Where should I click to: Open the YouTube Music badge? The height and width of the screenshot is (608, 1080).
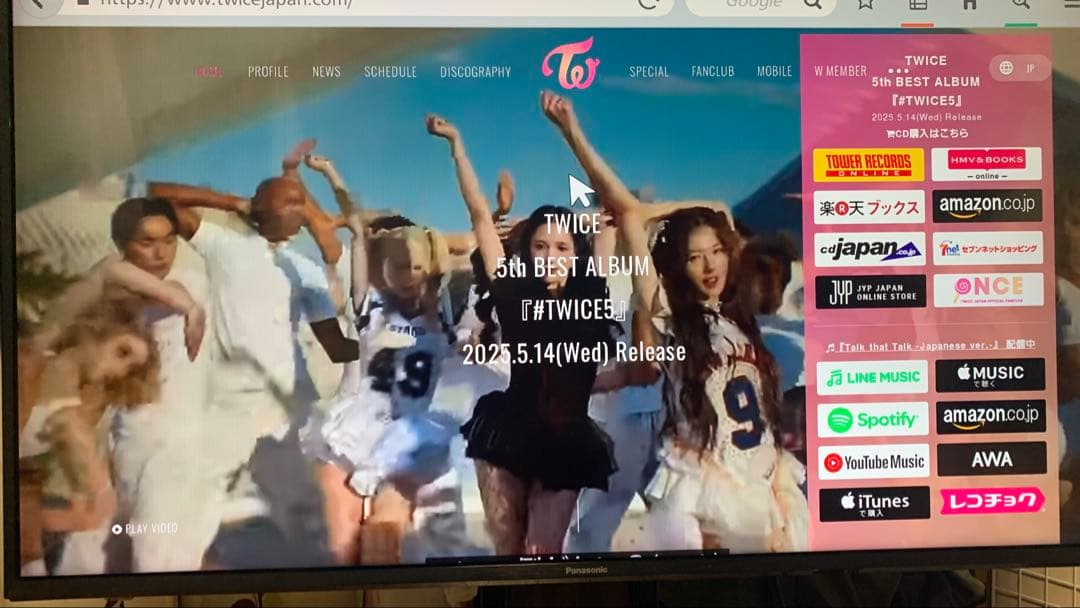[x=873, y=462]
